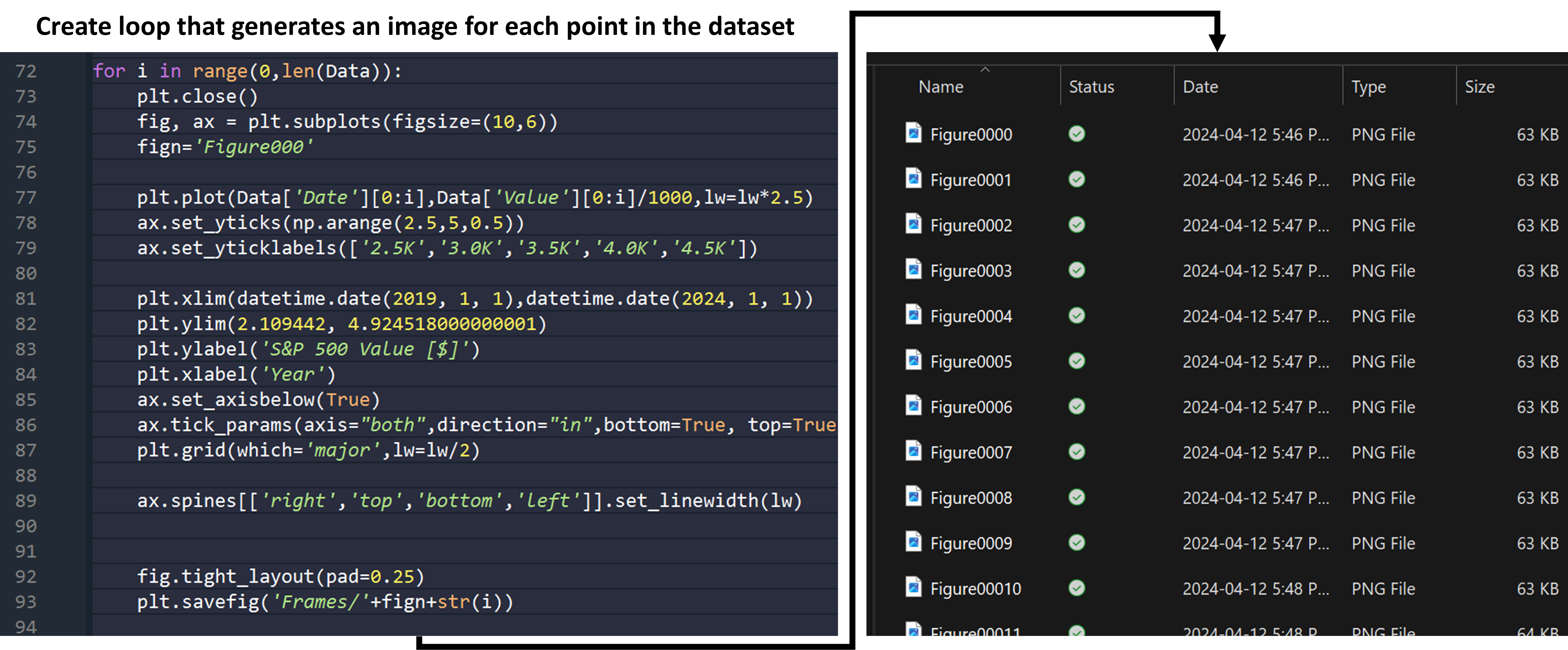Viewport: 1568px width, 650px height.
Task: Sort files by the Name column
Action: tap(940, 87)
